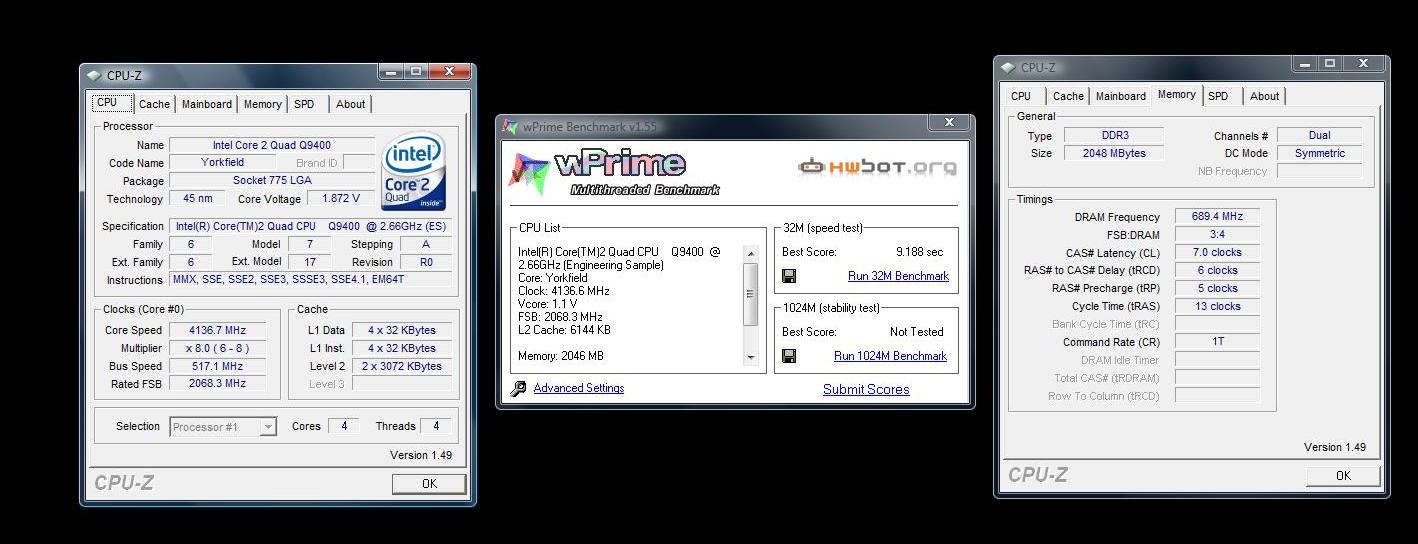Click the Specification field with Q9400 @ 2.66GHz

(x=310, y=226)
